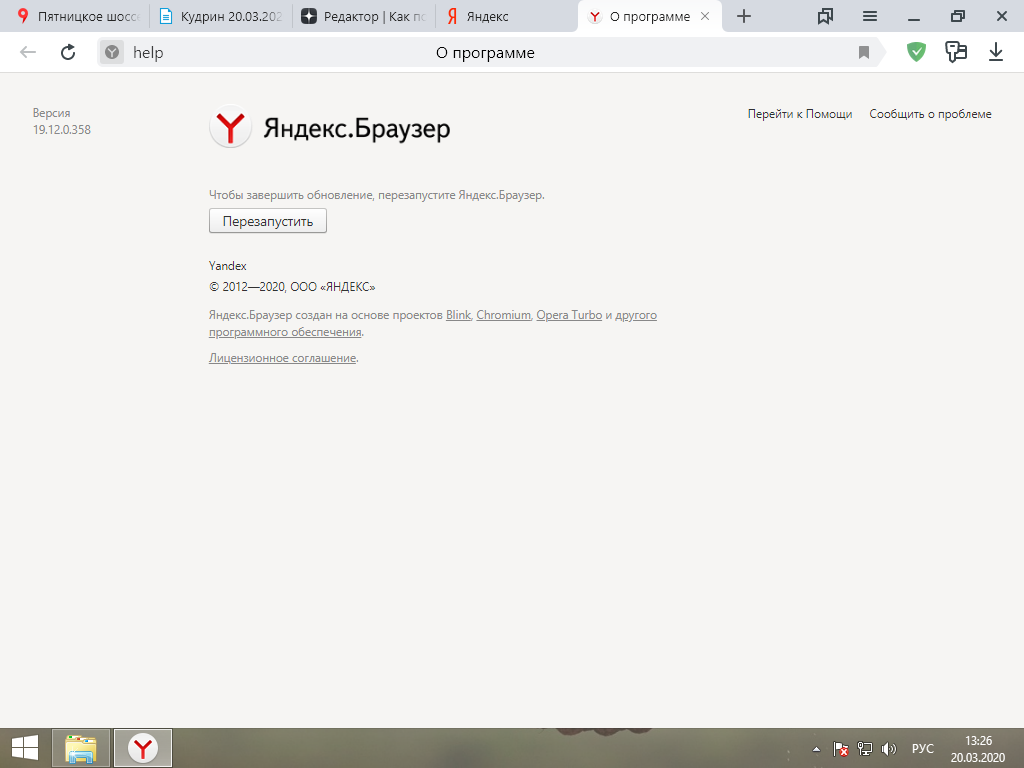Viewport: 1024px width, 768px height.
Task: Open the bookmarks panel icon in title bar
Action: click(x=825, y=16)
